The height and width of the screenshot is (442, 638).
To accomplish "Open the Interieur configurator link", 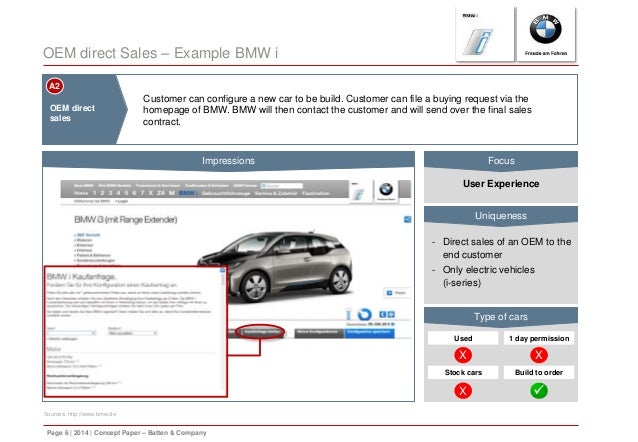I will [x=83, y=250].
